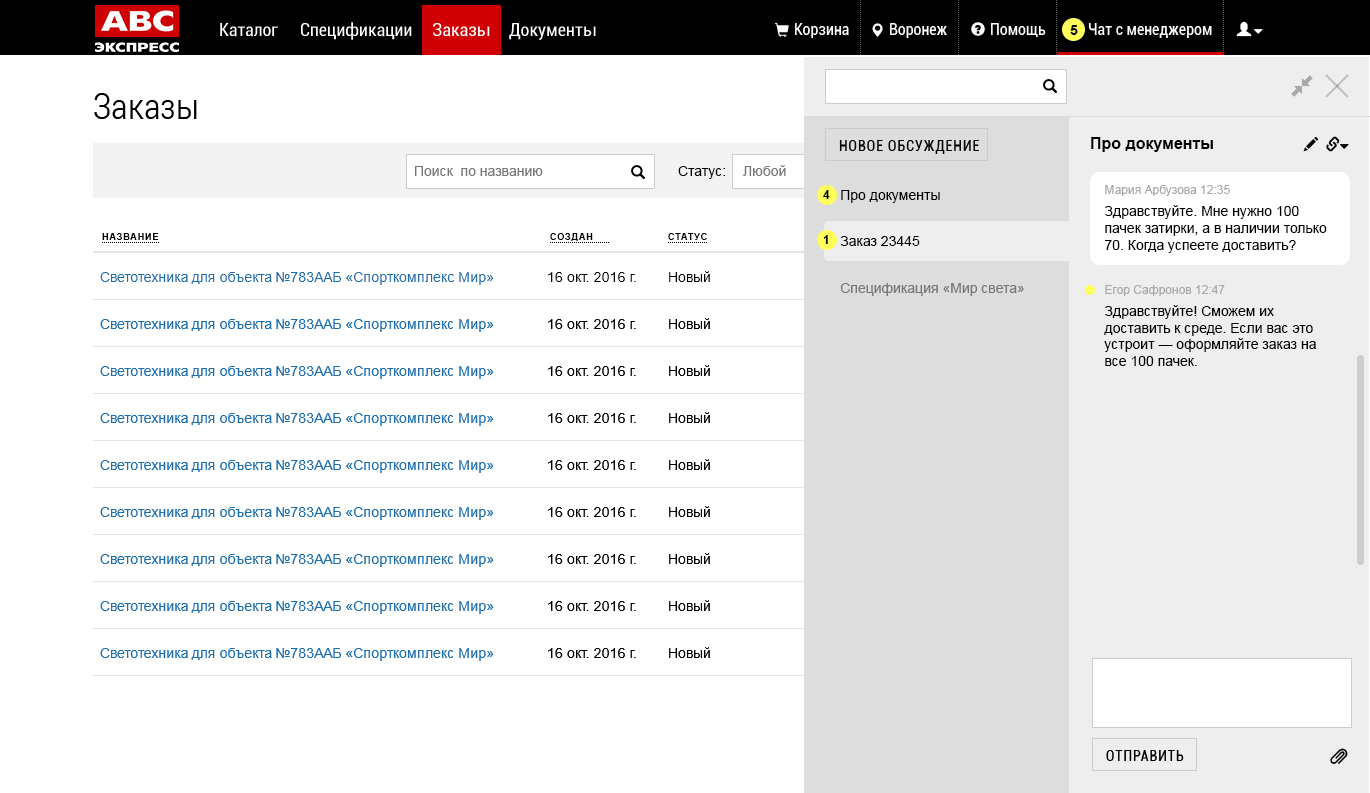This screenshot has width=1370, height=793.
Task: Click the yellow badge 1 beside Заказ 23445
Action: [826, 241]
